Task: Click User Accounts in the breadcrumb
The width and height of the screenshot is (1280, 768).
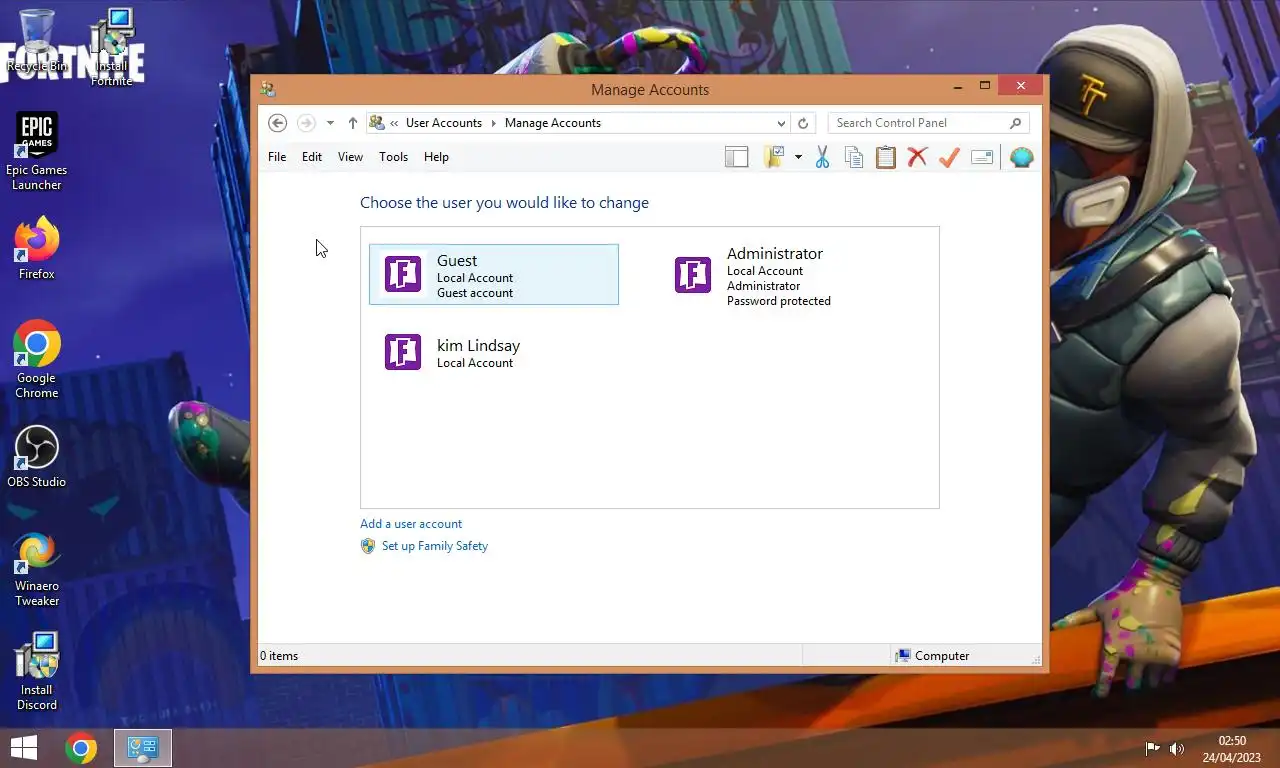Action: [444, 123]
